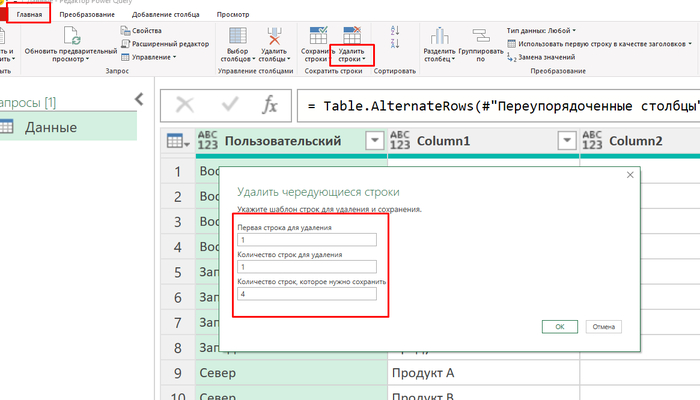Viewport: 700px width, 400px height.
Task: Open the Удалить строки menu
Action: point(351,54)
